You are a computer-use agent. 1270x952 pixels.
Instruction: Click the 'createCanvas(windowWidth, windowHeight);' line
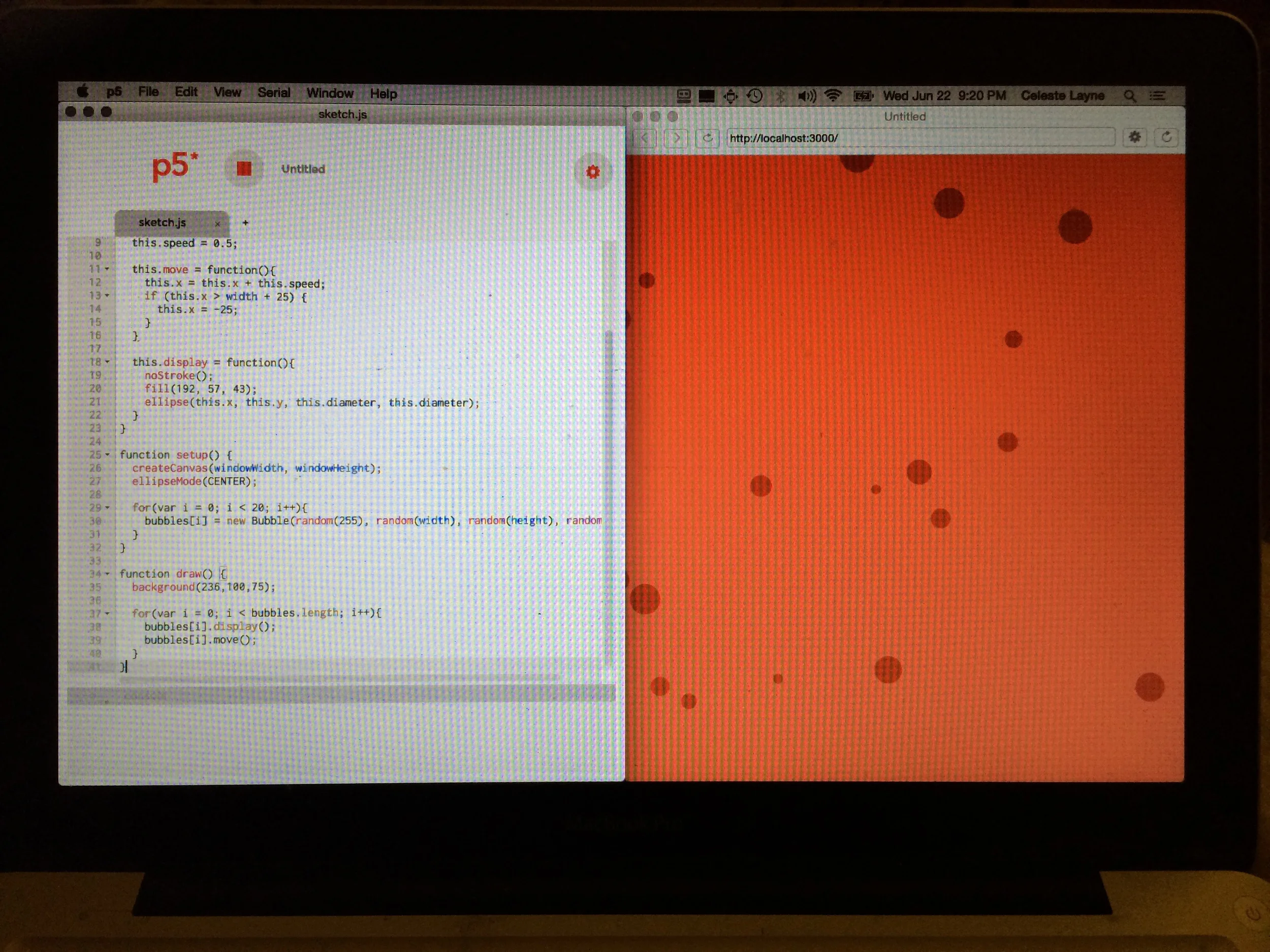coord(257,468)
